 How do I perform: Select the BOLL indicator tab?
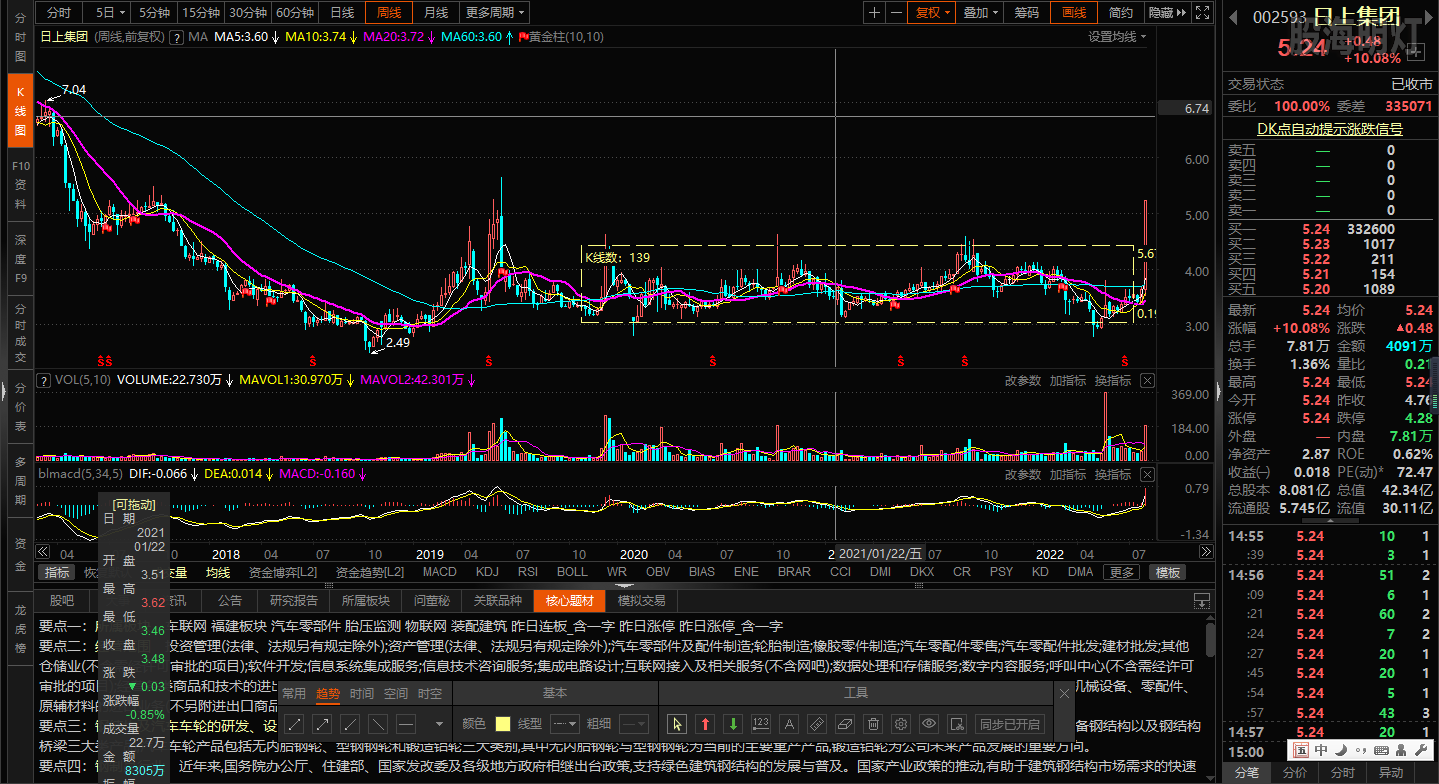point(572,572)
